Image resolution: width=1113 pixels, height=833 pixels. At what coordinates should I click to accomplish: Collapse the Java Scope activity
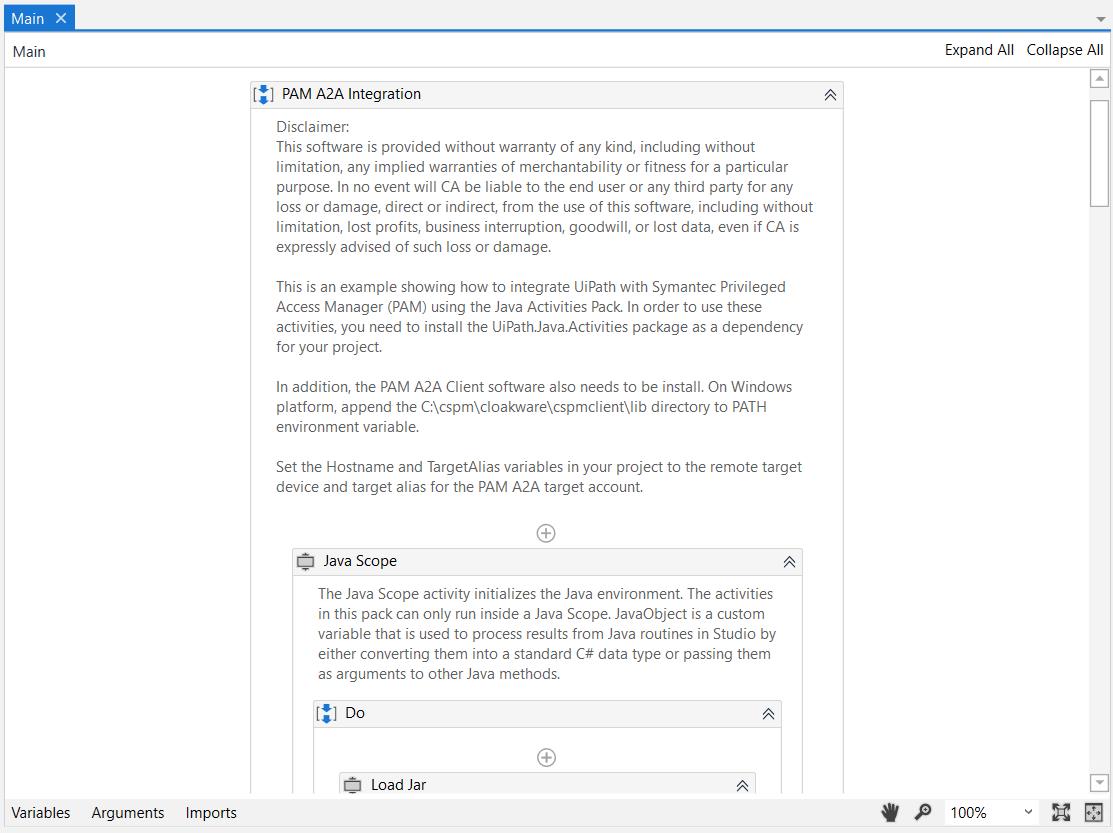(x=789, y=561)
